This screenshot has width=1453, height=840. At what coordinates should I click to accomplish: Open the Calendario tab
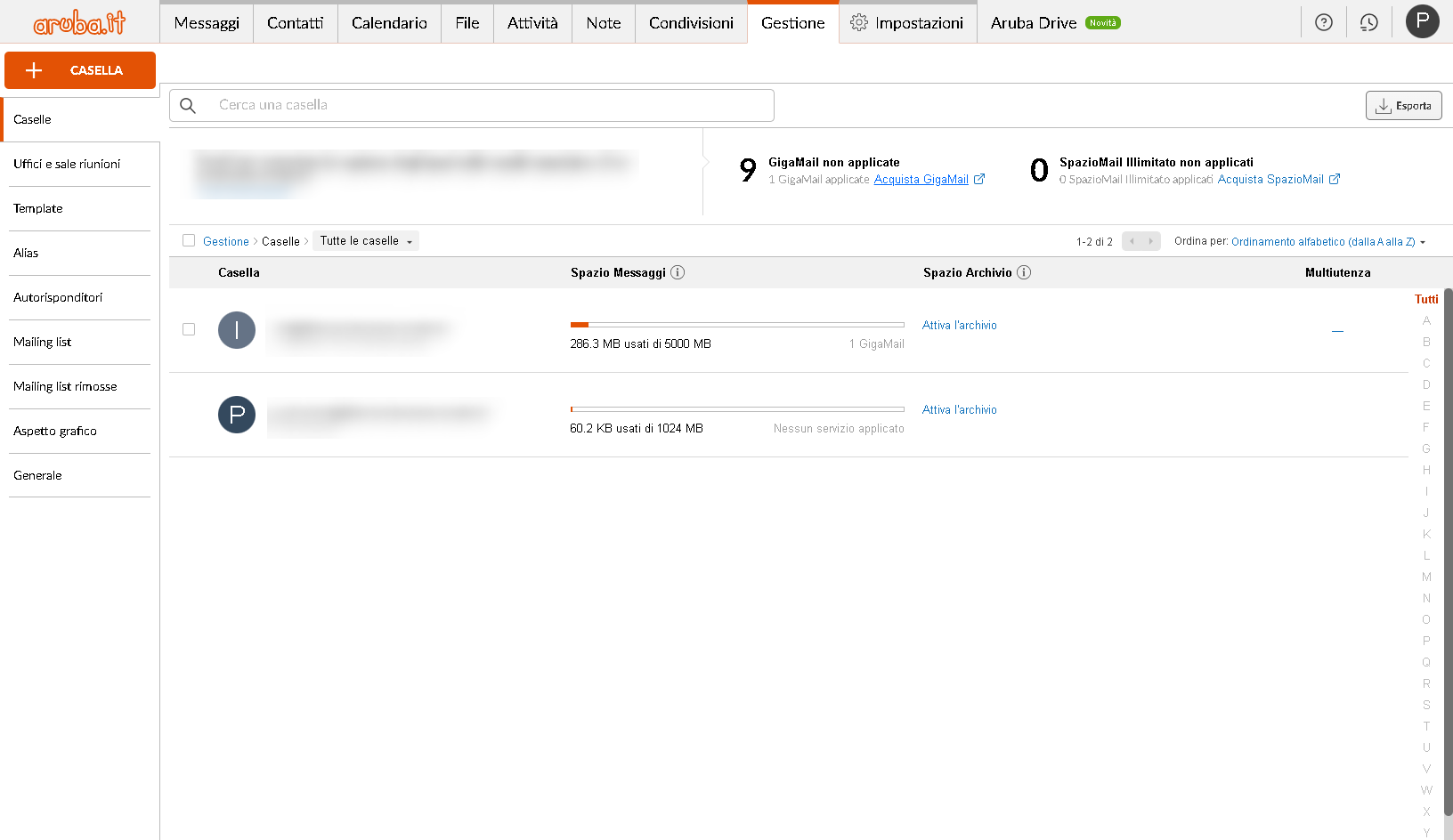click(x=389, y=23)
